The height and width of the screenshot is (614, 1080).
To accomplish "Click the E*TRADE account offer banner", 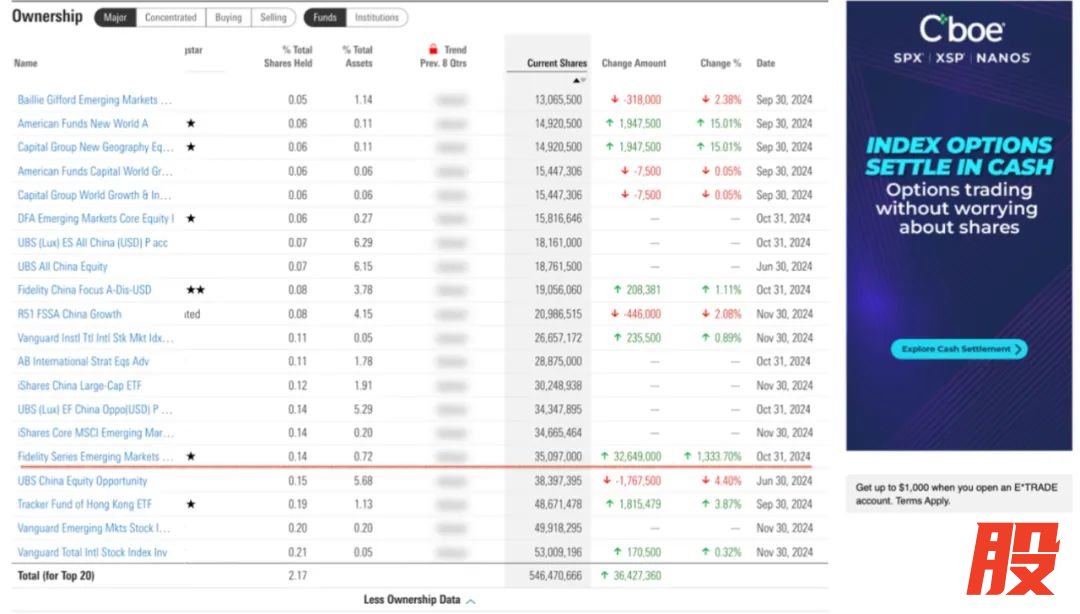I will point(960,494).
